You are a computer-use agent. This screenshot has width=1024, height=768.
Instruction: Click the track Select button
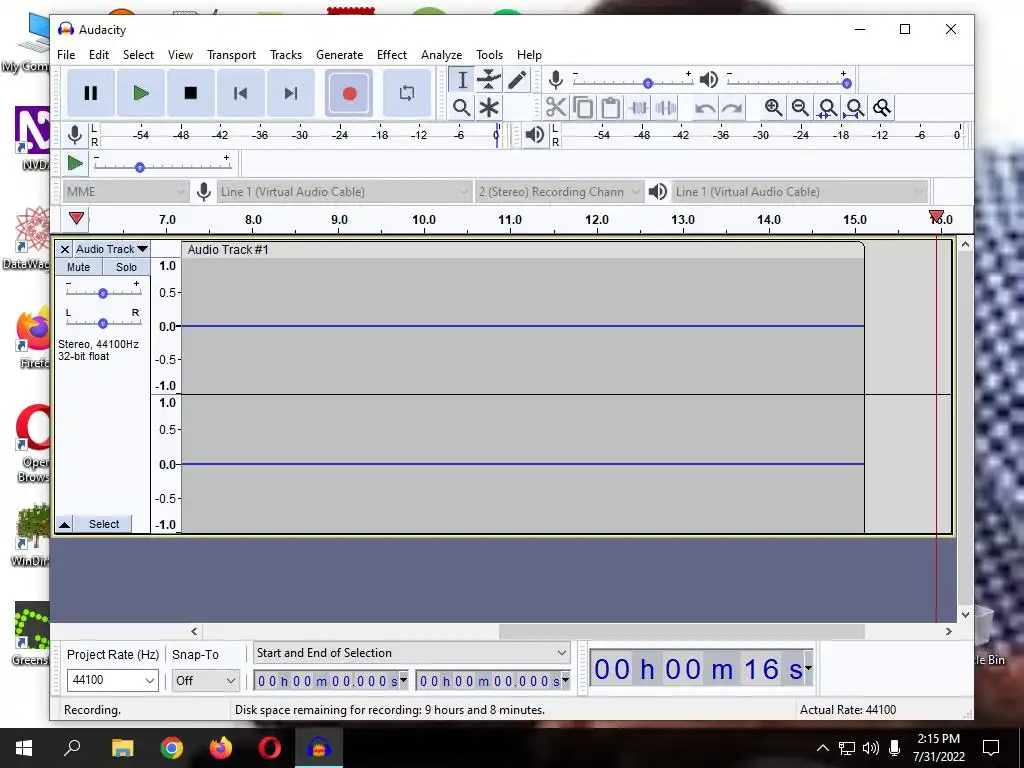click(x=103, y=524)
